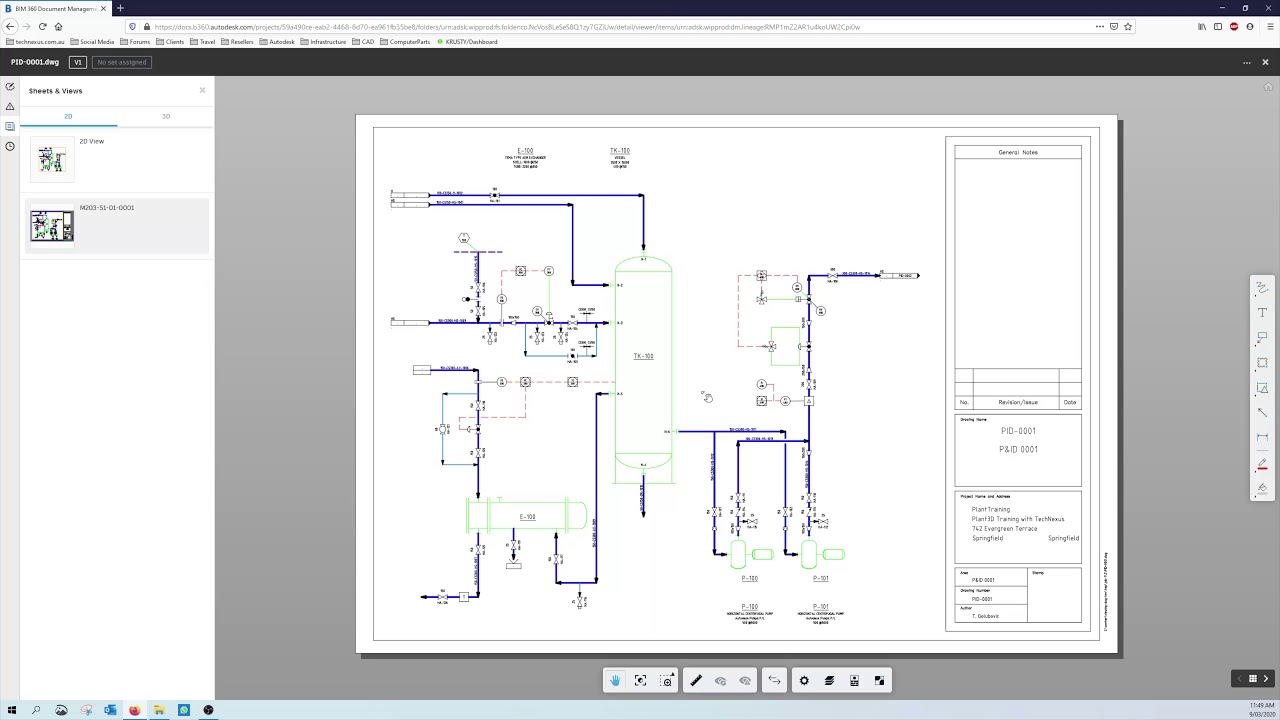
Task: Open the Layers manager
Action: [829, 681]
